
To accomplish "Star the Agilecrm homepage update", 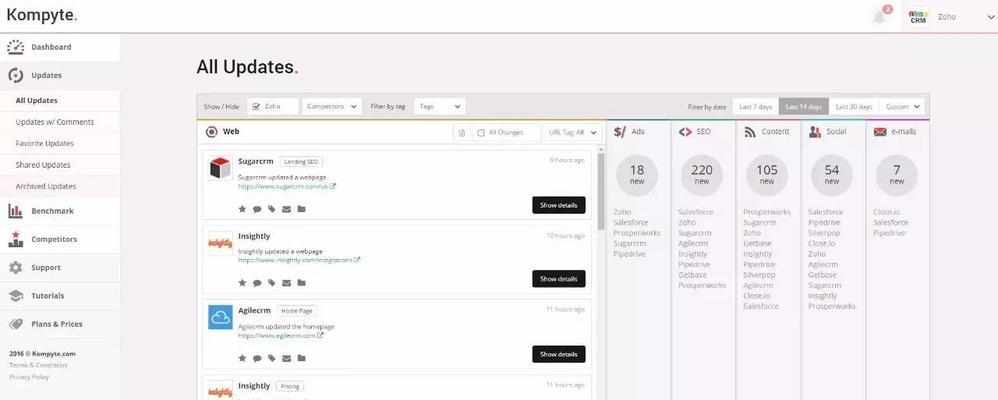I will (242, 358).
